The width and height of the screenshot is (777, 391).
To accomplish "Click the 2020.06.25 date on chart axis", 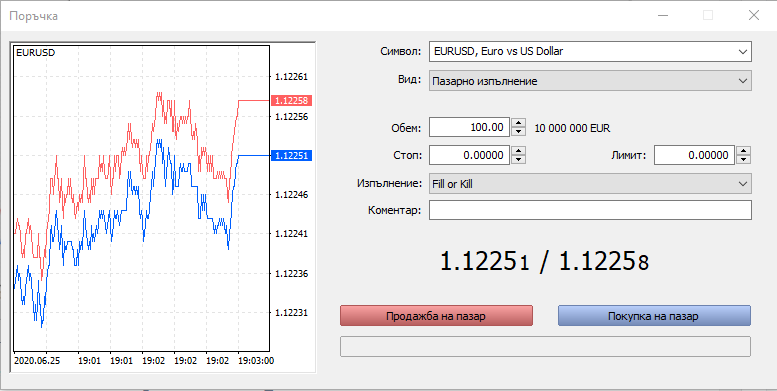I will point(37,361).
